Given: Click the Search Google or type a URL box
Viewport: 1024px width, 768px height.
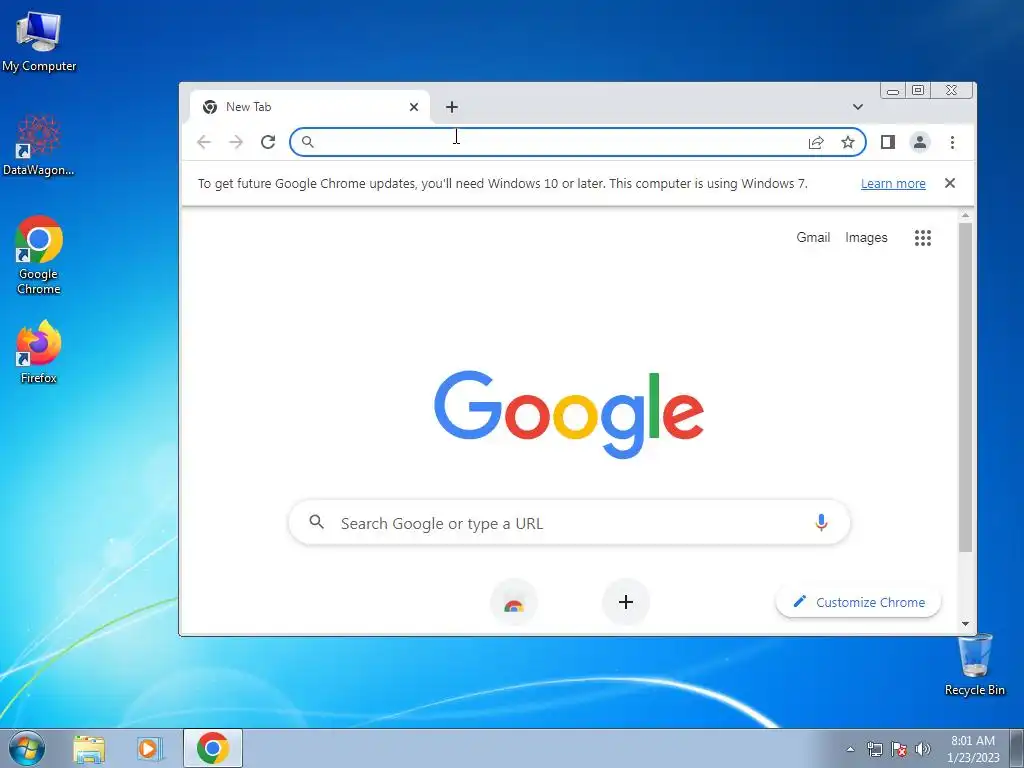Looking at the screenshot, I should click(x=569, y=522).
